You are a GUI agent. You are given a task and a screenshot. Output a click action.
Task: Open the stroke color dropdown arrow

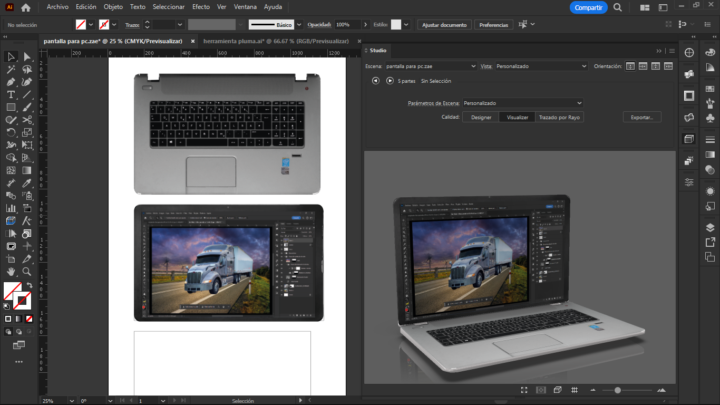[x=114, y=25]
